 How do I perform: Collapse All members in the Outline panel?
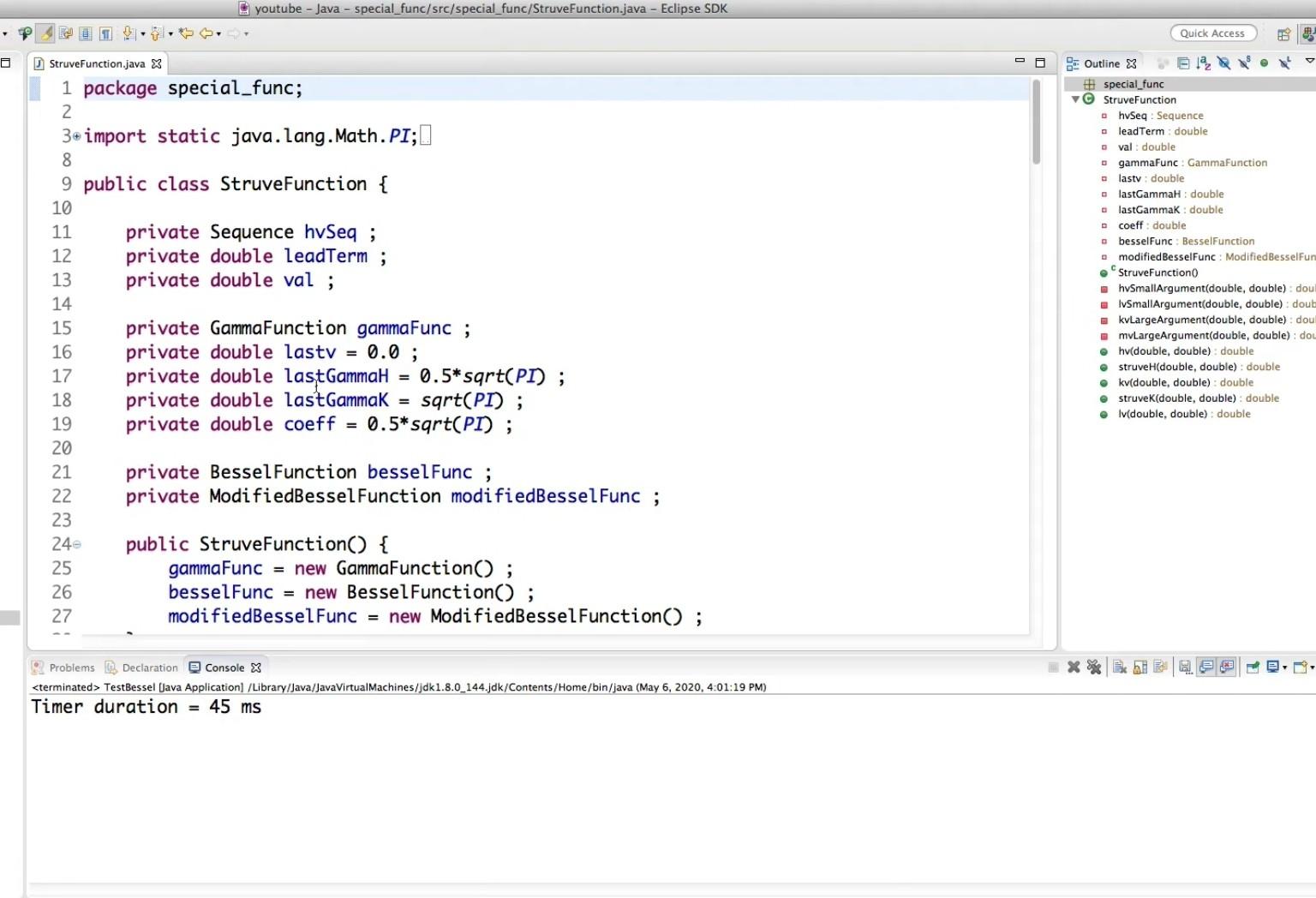click(1183, 63)
